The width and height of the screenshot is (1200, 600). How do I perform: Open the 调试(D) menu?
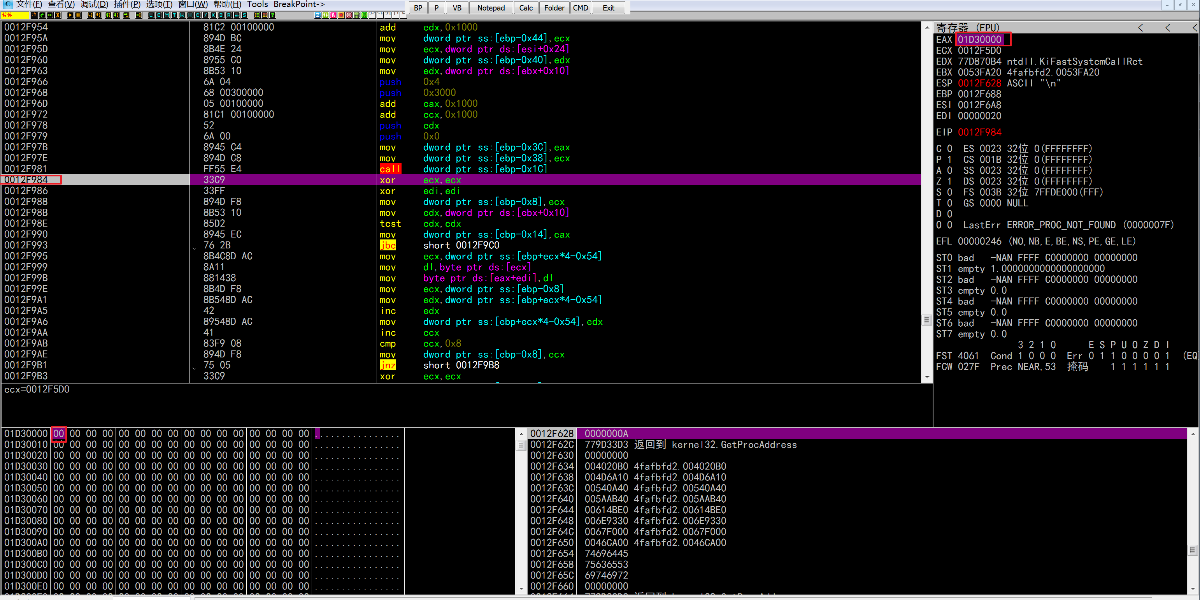point(94,5)
